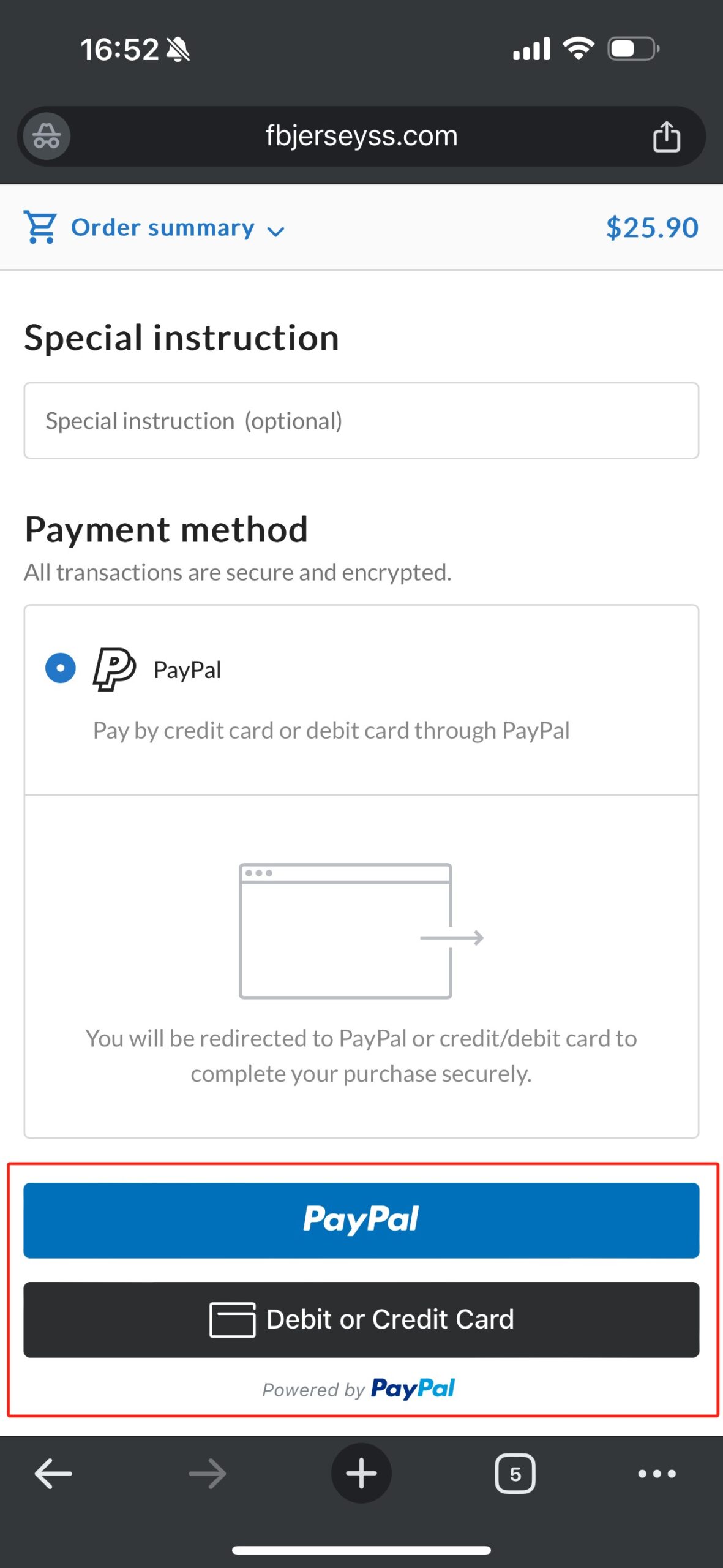Focus the Special instruction optional field
The height and width of the screenshot is (1568, 723).
[x=361, y=421]
